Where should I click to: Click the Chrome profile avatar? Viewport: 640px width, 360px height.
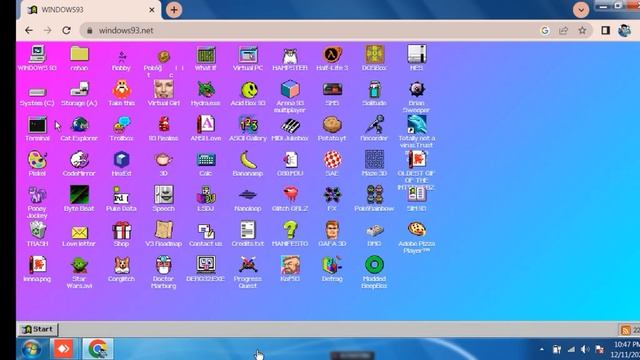pyautogui.click(x=624, y=30)
